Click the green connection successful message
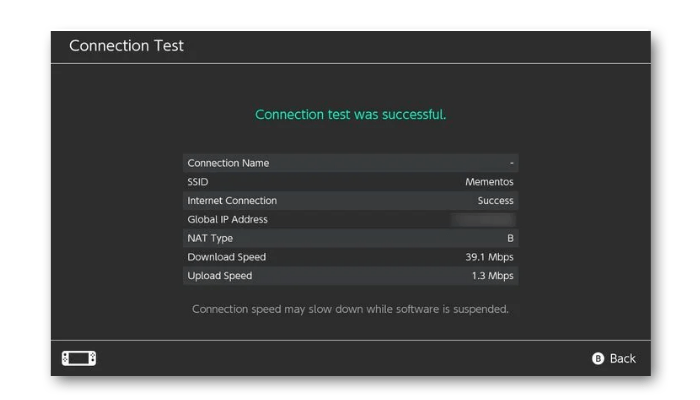The width and height of the screenshot is (700, 400). [x=350, y=114]
